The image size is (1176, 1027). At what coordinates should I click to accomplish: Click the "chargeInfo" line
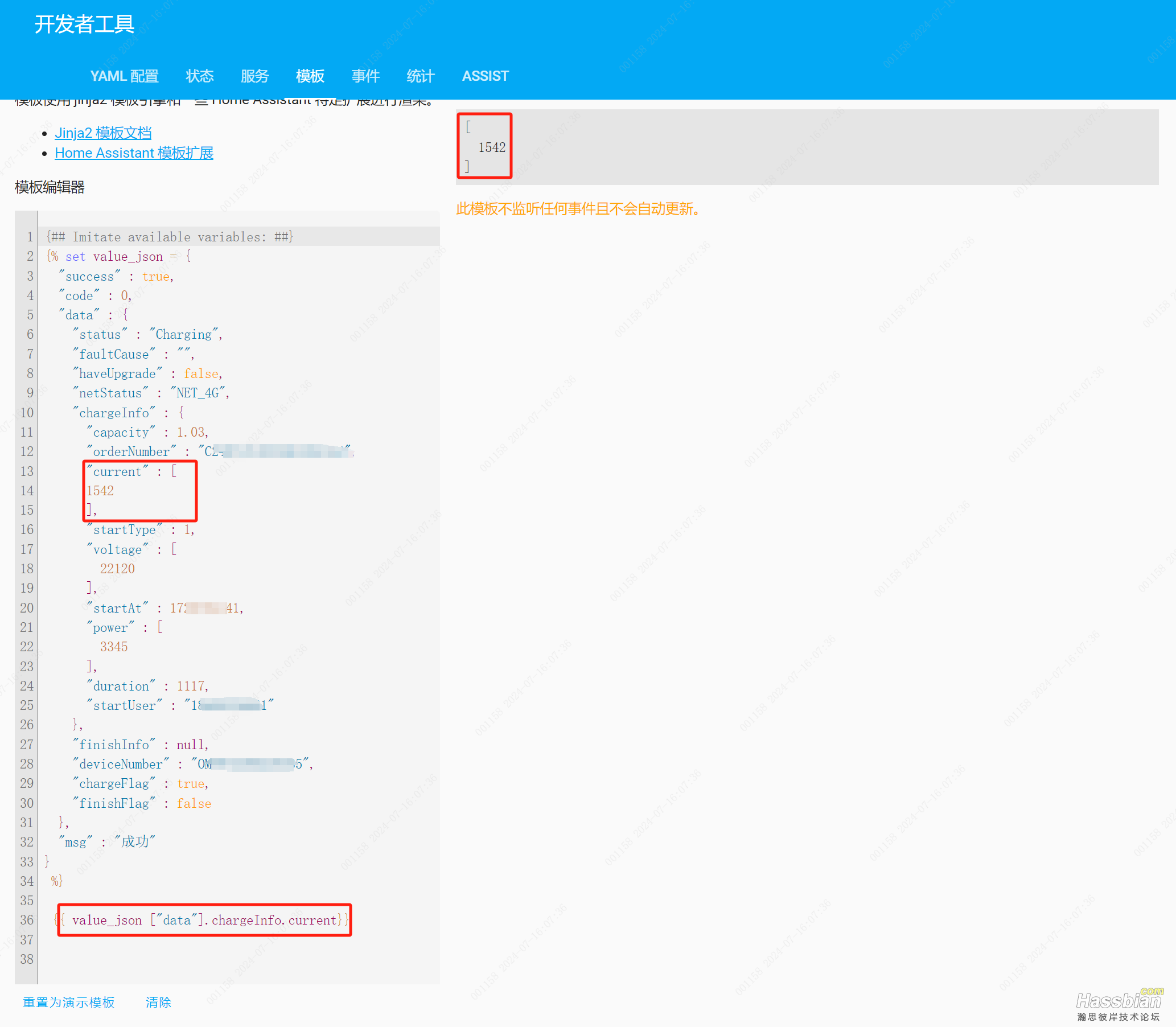tap(129, 412)
